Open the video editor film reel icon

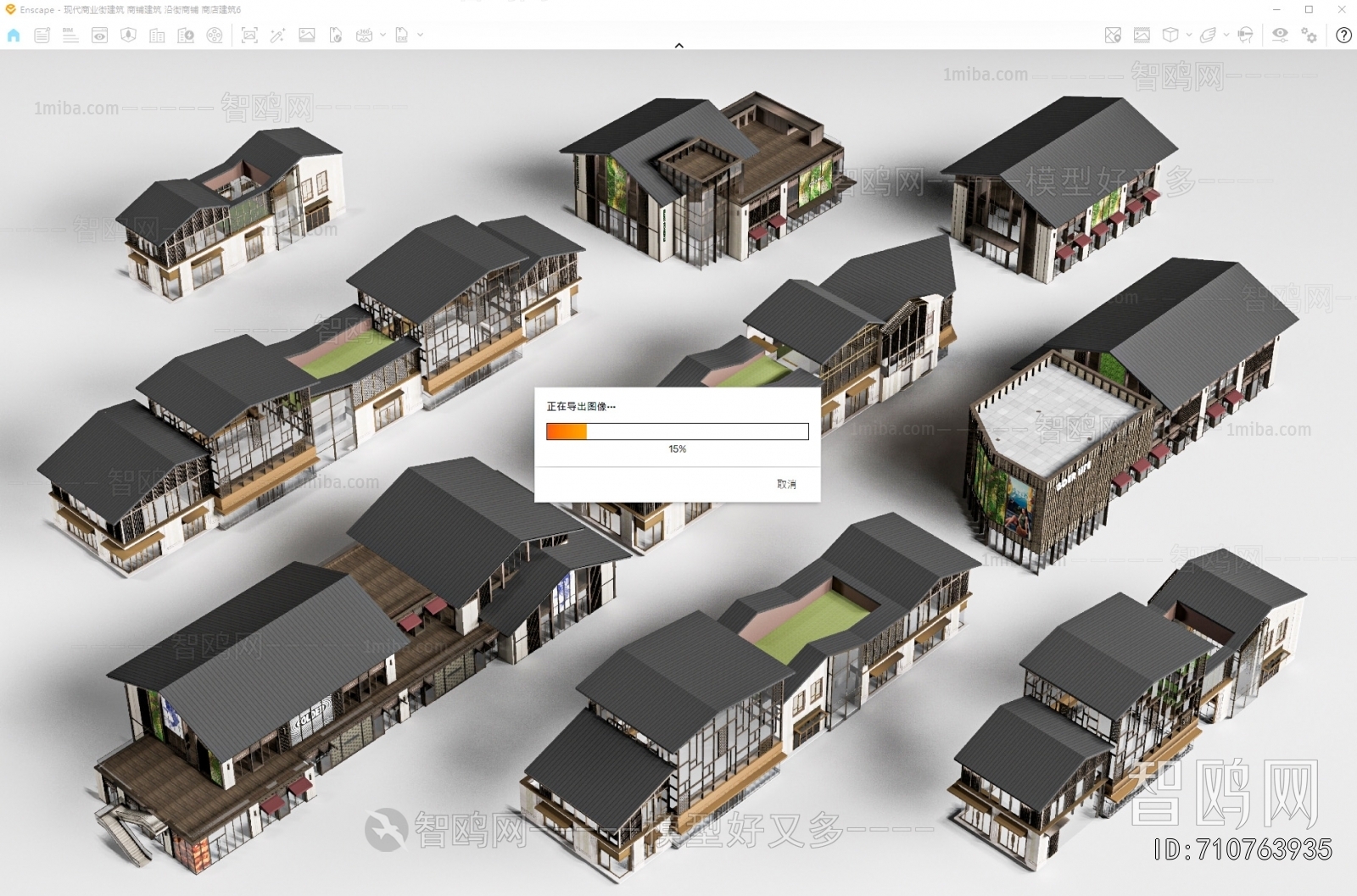(x=215, y=36)
